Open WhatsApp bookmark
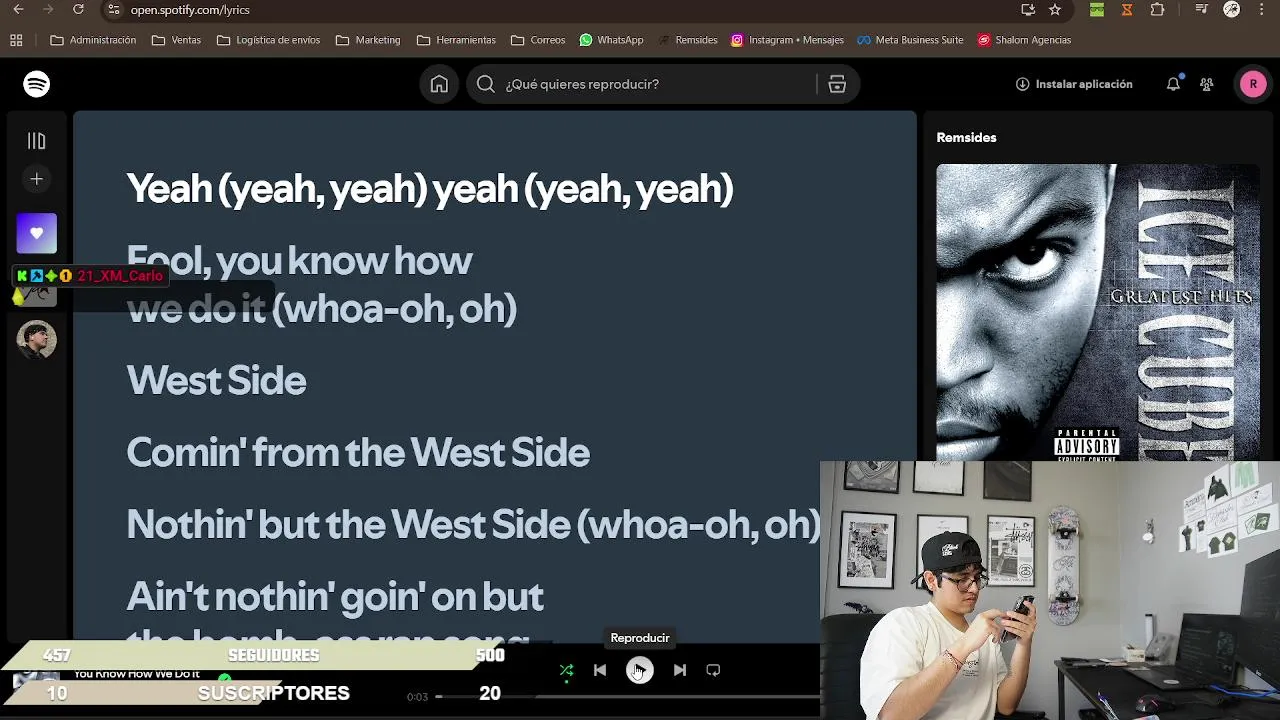Screen dimensions: 1280x720 (611, 40)
